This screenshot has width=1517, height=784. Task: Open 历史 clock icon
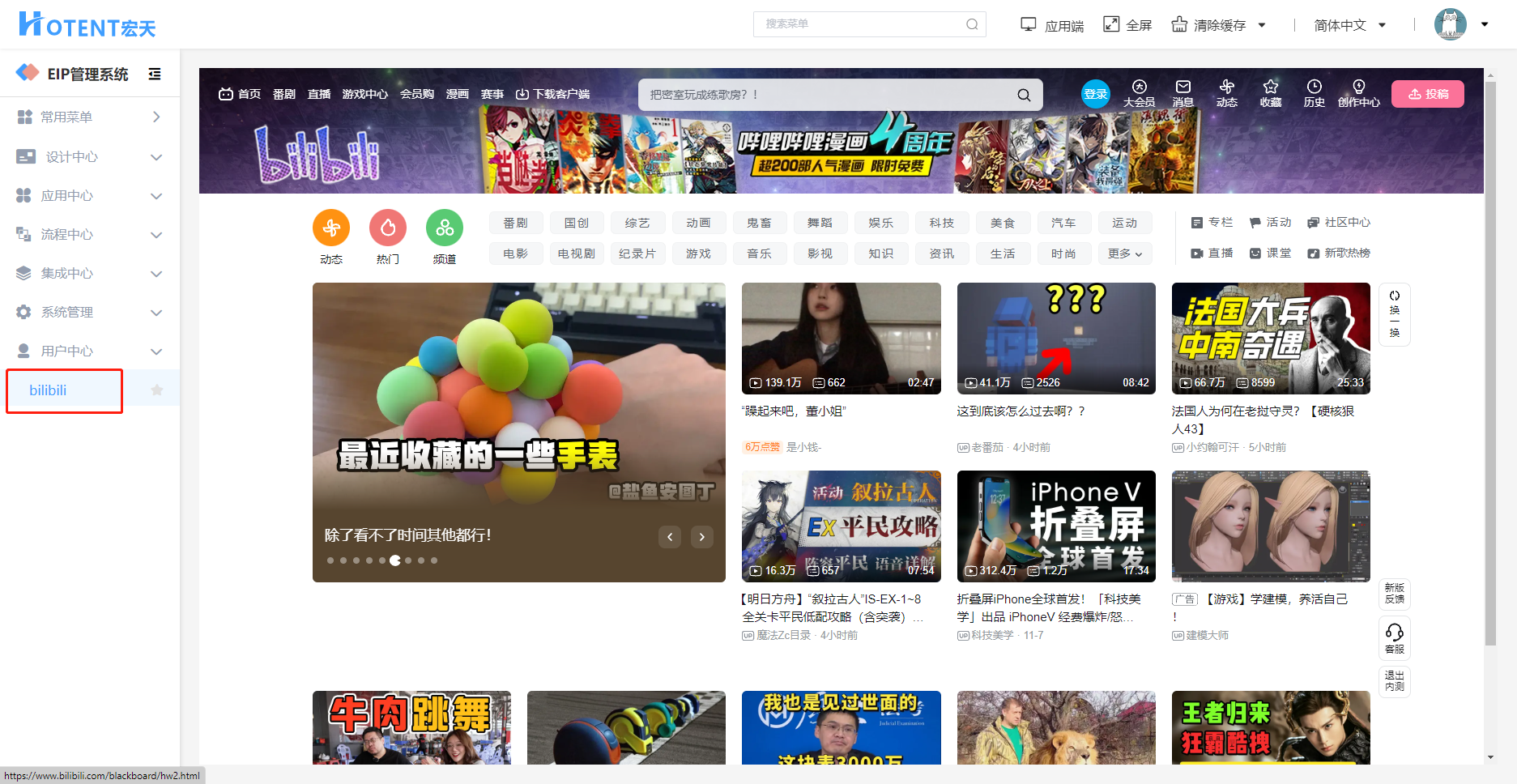(x=1315, y=87)
